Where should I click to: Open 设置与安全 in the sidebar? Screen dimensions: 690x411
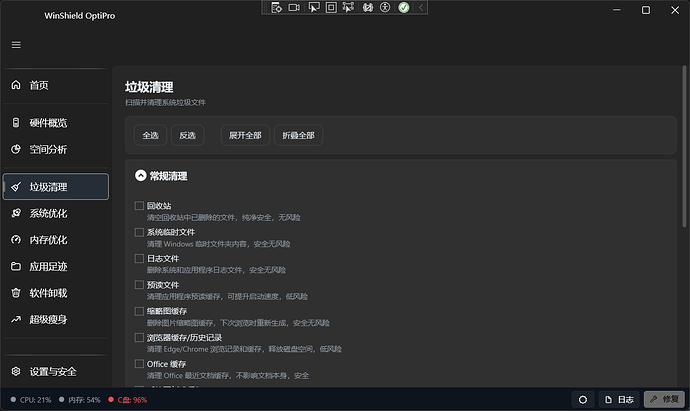click(55, 372)
